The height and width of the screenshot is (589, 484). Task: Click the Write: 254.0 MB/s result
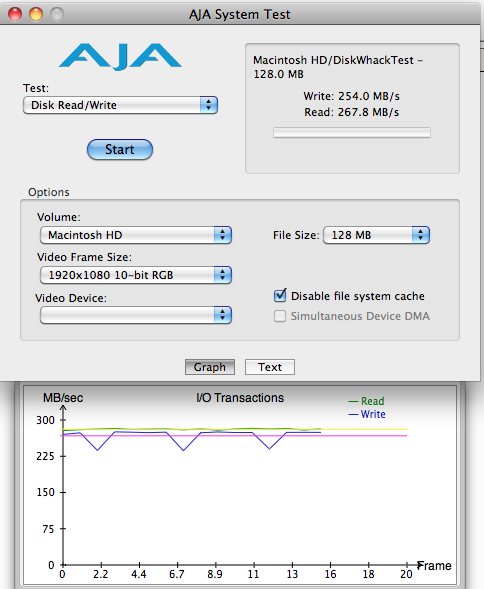(x=351, y=96)
